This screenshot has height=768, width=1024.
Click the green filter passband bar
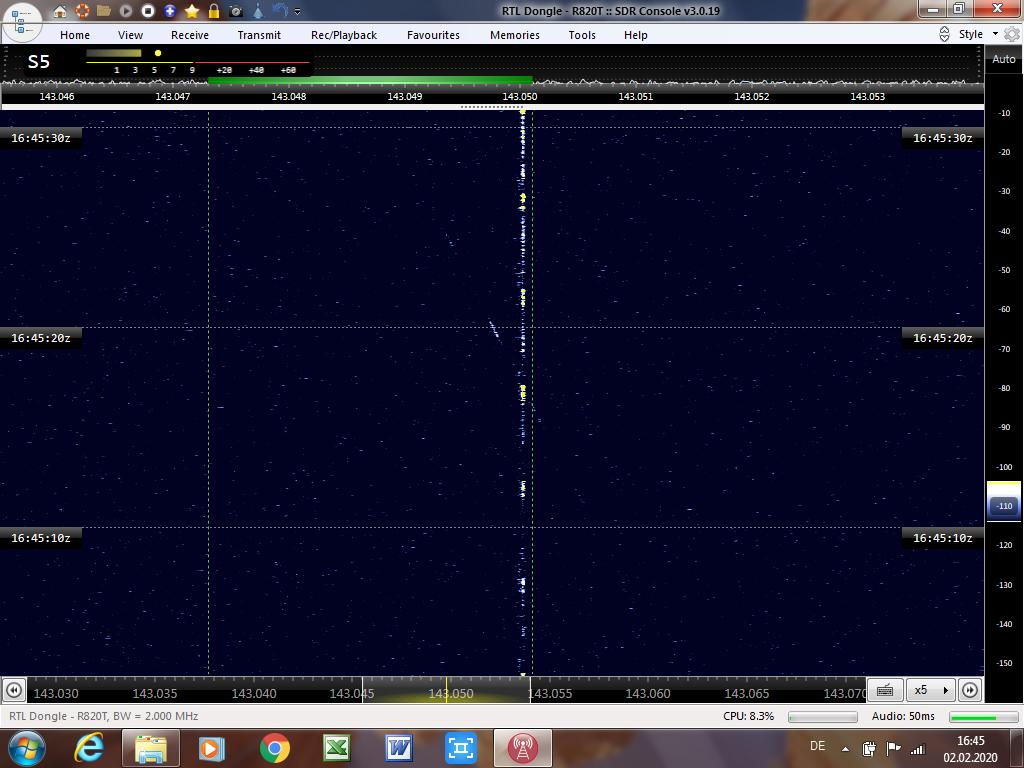pyautogui.click(x=370, y=80)
